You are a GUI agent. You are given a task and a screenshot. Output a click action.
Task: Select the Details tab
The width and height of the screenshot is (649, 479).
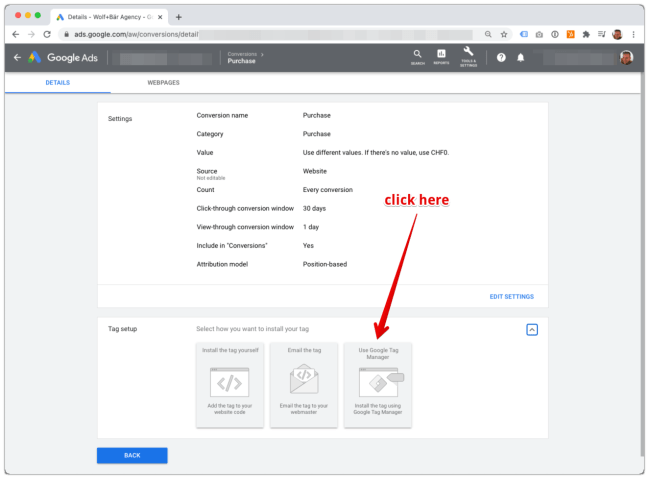(57, 82)
